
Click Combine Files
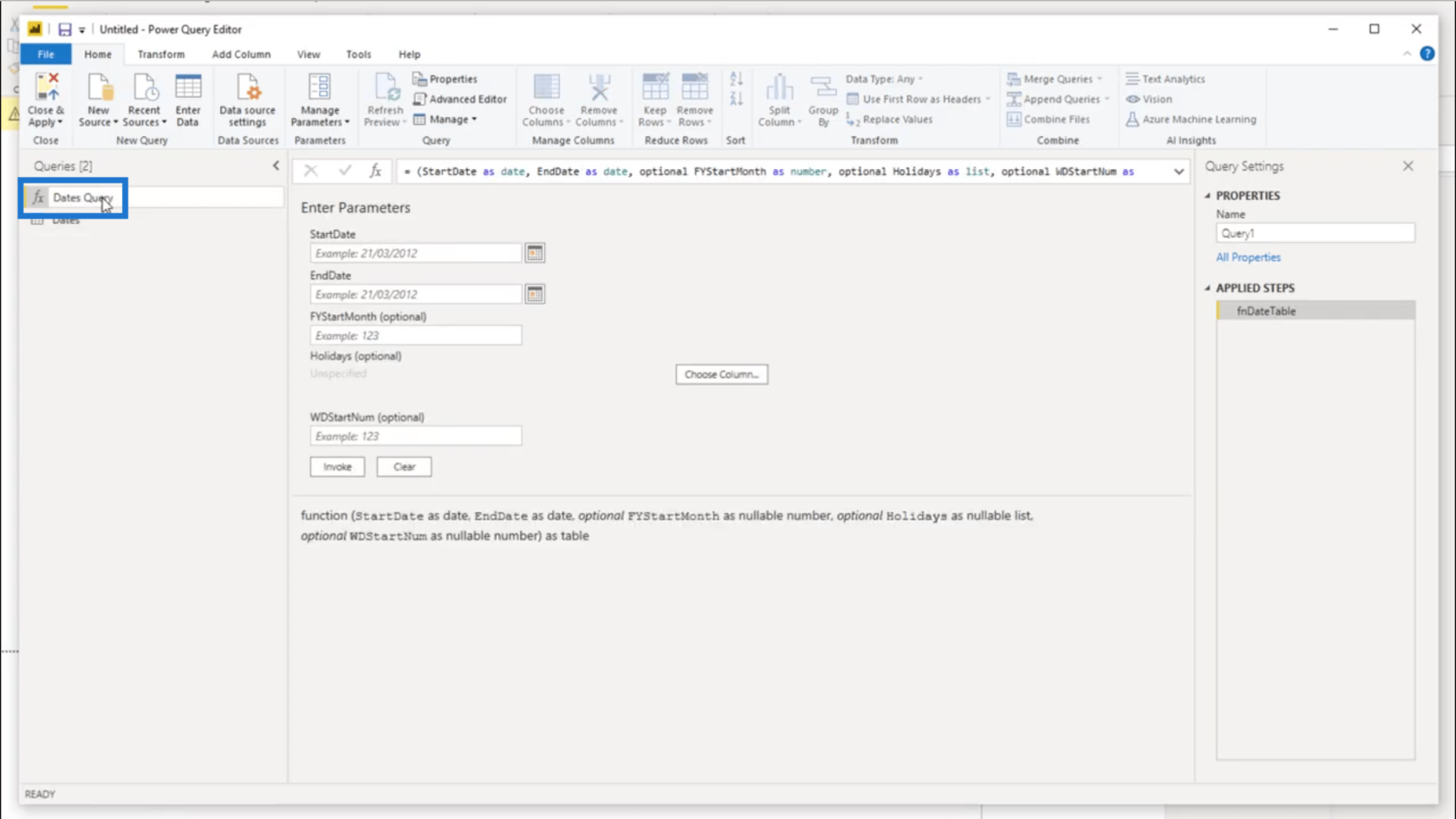click(1049, 120)
